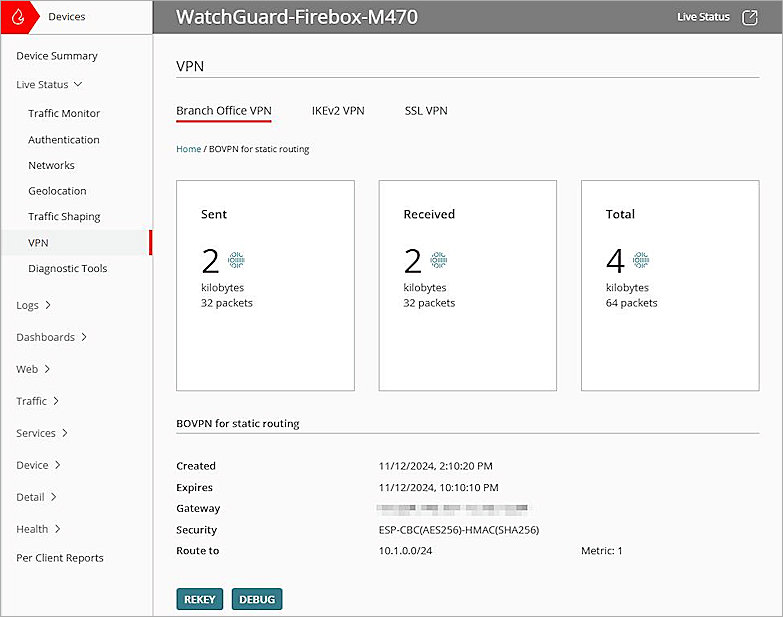Open Traffic Shaping in sidebar
Screen dimensions: 783x617
coord(64,217)
